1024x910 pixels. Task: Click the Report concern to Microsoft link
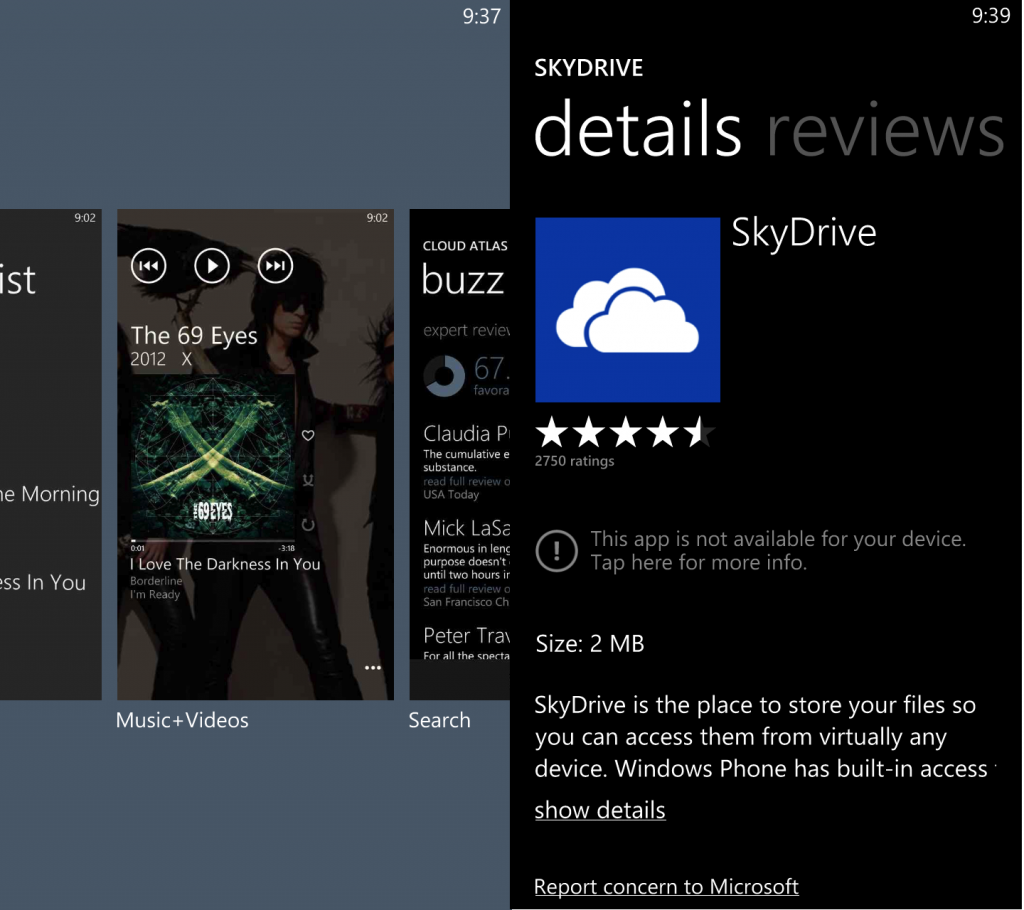(x=666, y=886)
